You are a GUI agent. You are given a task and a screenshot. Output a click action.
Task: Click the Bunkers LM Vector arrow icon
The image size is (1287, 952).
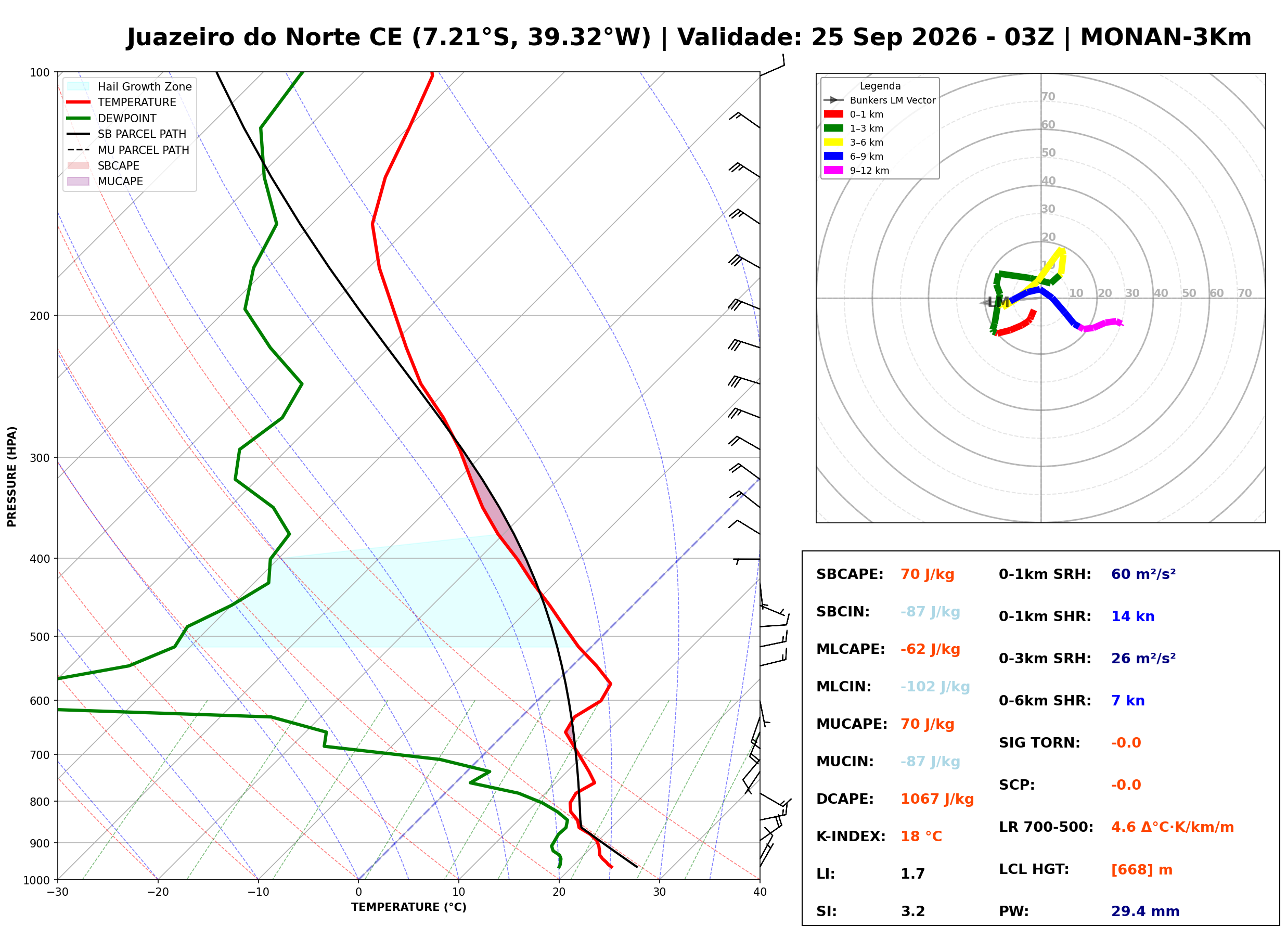click(x=833, y=100)
